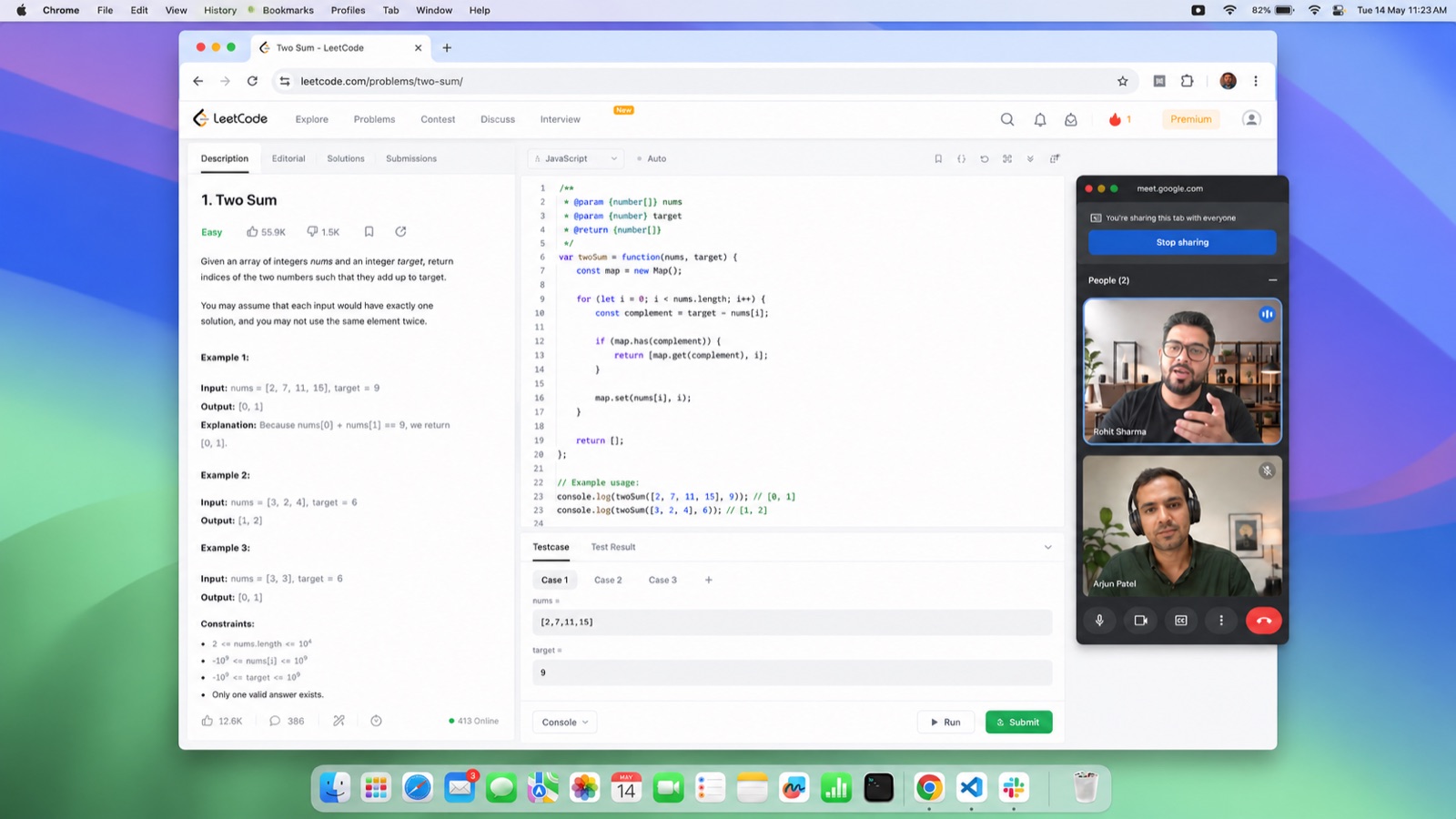Open the editor keyboard shortcuts icon
Viewport: 1456px width, 819px height.
click(x=1007, y=158)
